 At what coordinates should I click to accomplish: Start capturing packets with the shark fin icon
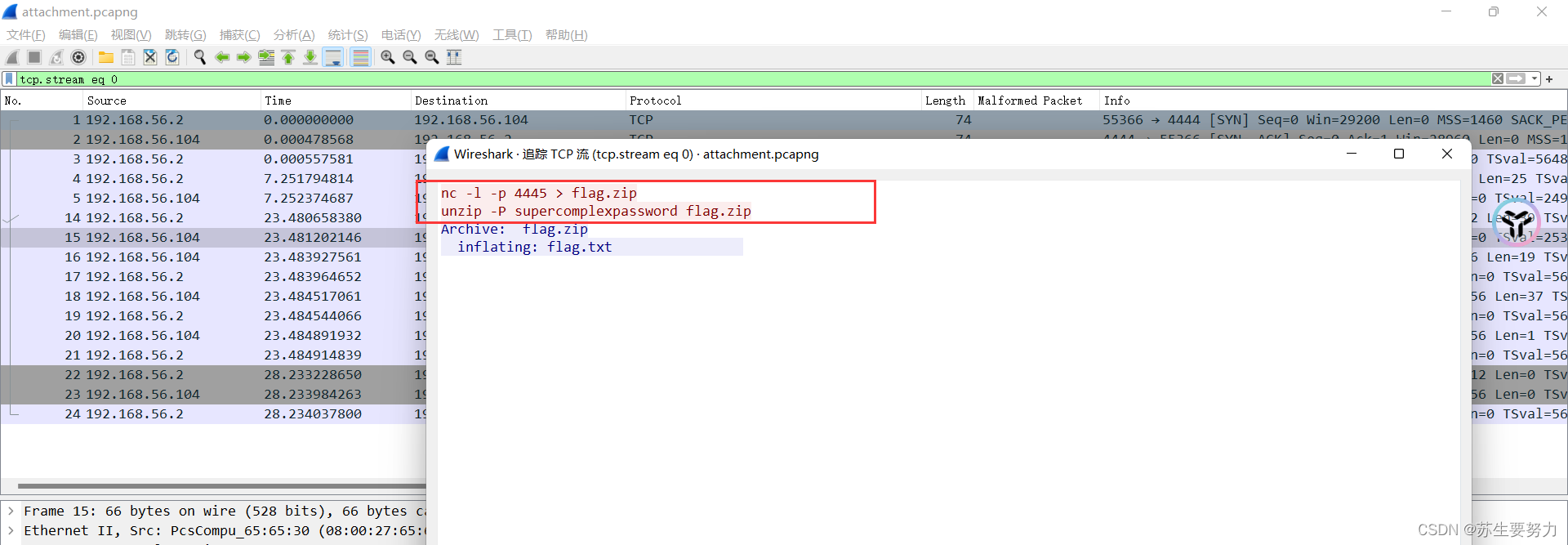12,57
